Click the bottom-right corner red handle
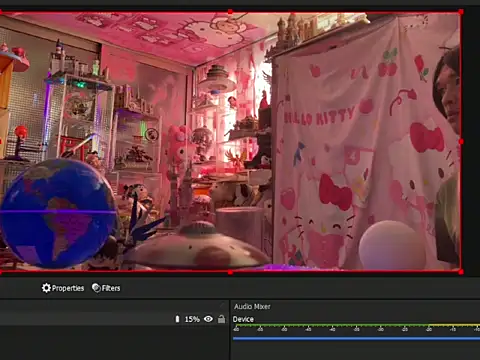The image size is (480, 360). point(461,272)
